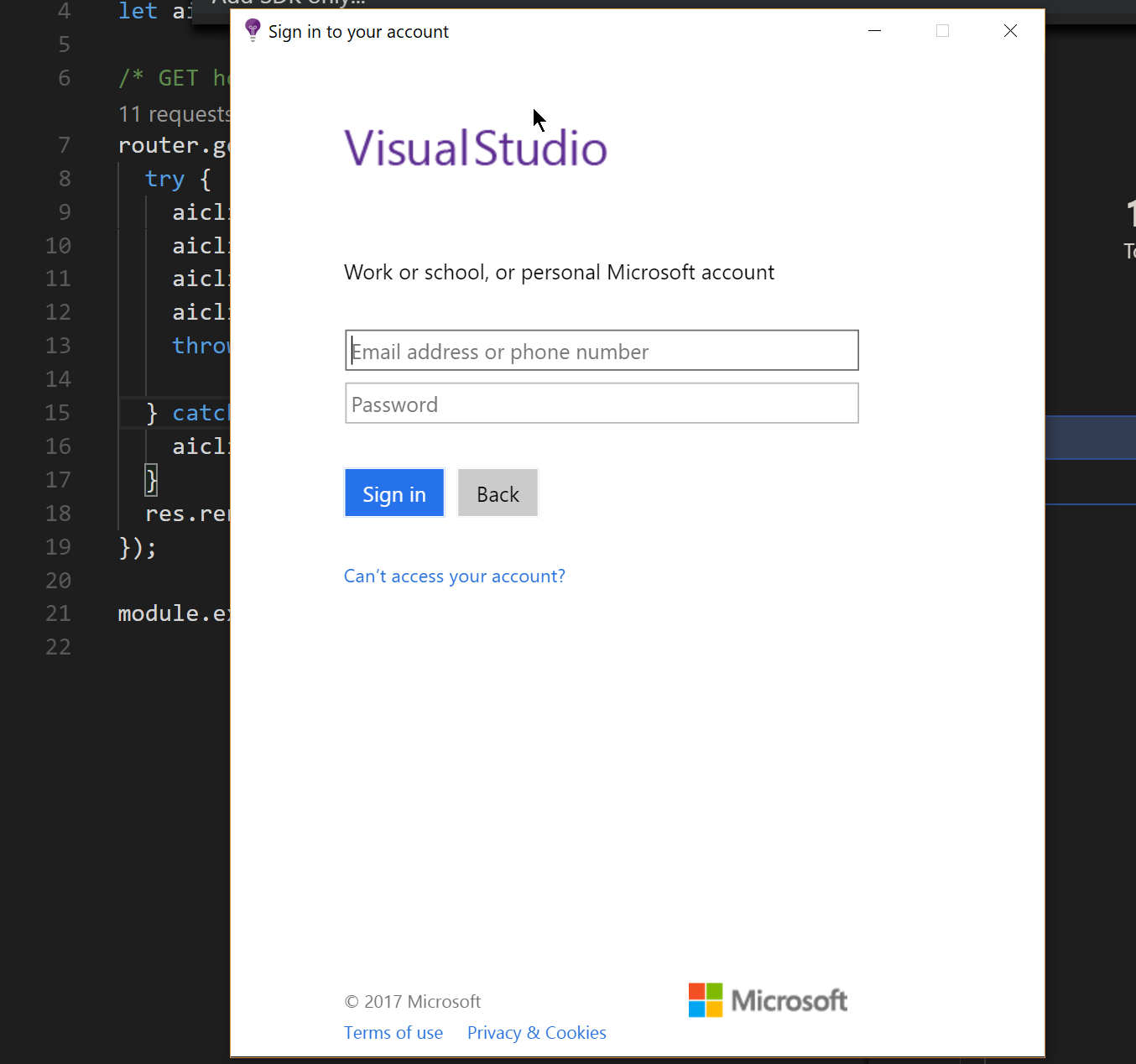1136x1064 pixels.
Task: Click the Visual Studio lightbulb icon in title bar
Action: 253,30
